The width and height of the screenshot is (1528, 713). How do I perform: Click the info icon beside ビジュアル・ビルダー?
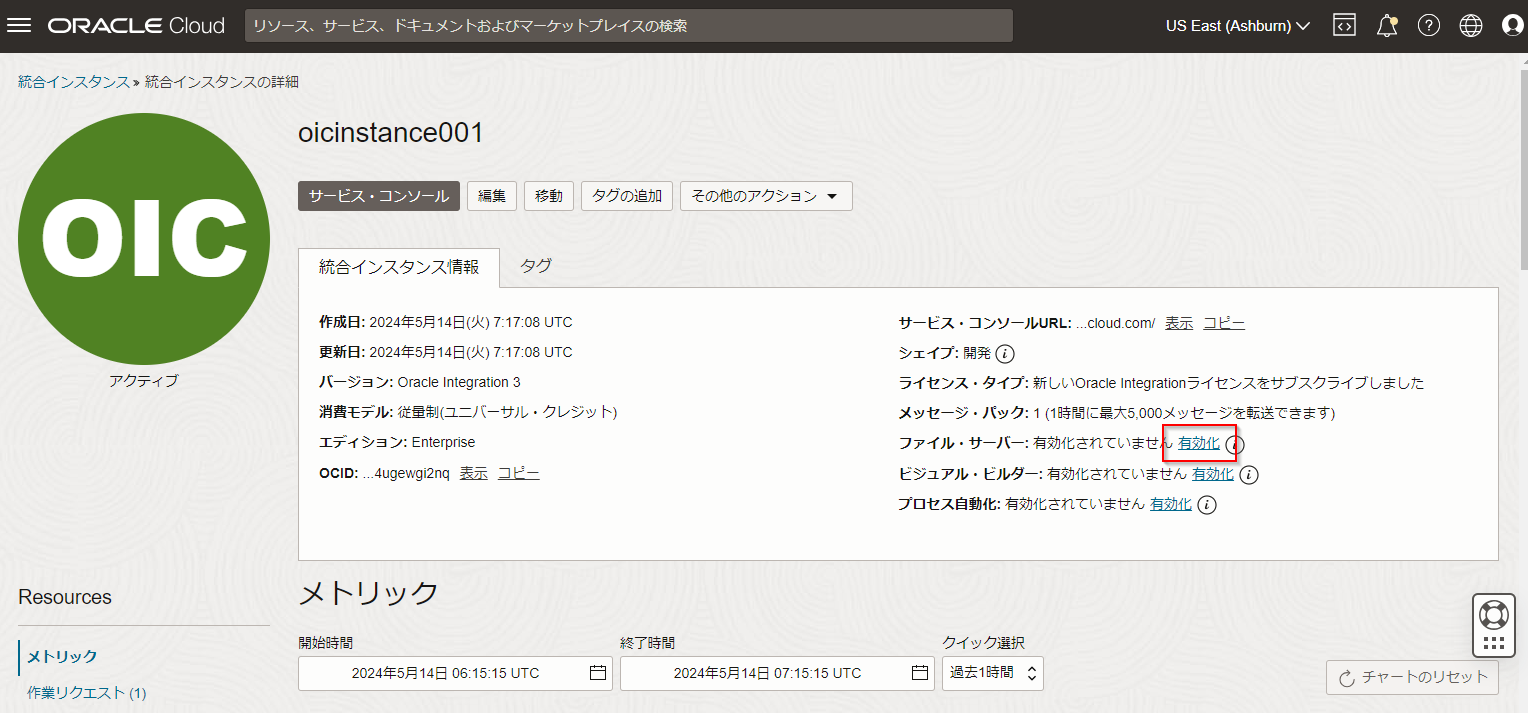click(x=1248, y=475)
